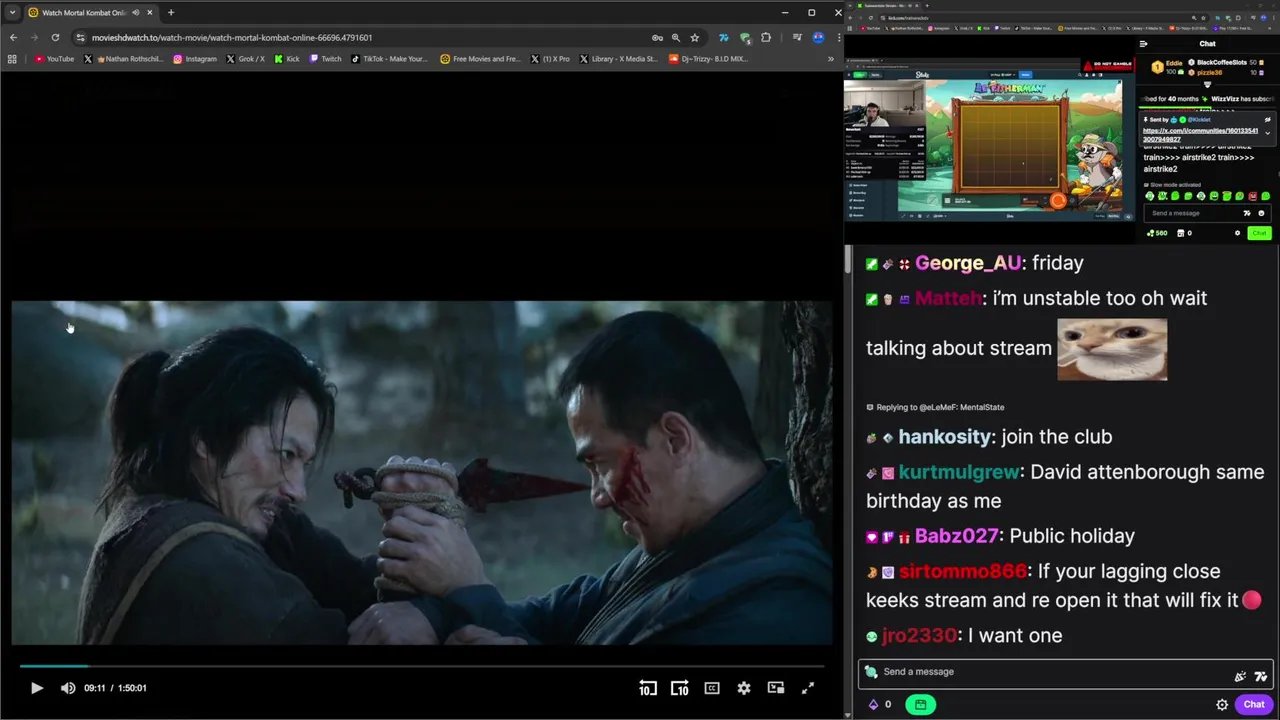Click the 7TV icon in large chat input
The width and height of the screenshot is (1280, 720).
pos(1260,676)
